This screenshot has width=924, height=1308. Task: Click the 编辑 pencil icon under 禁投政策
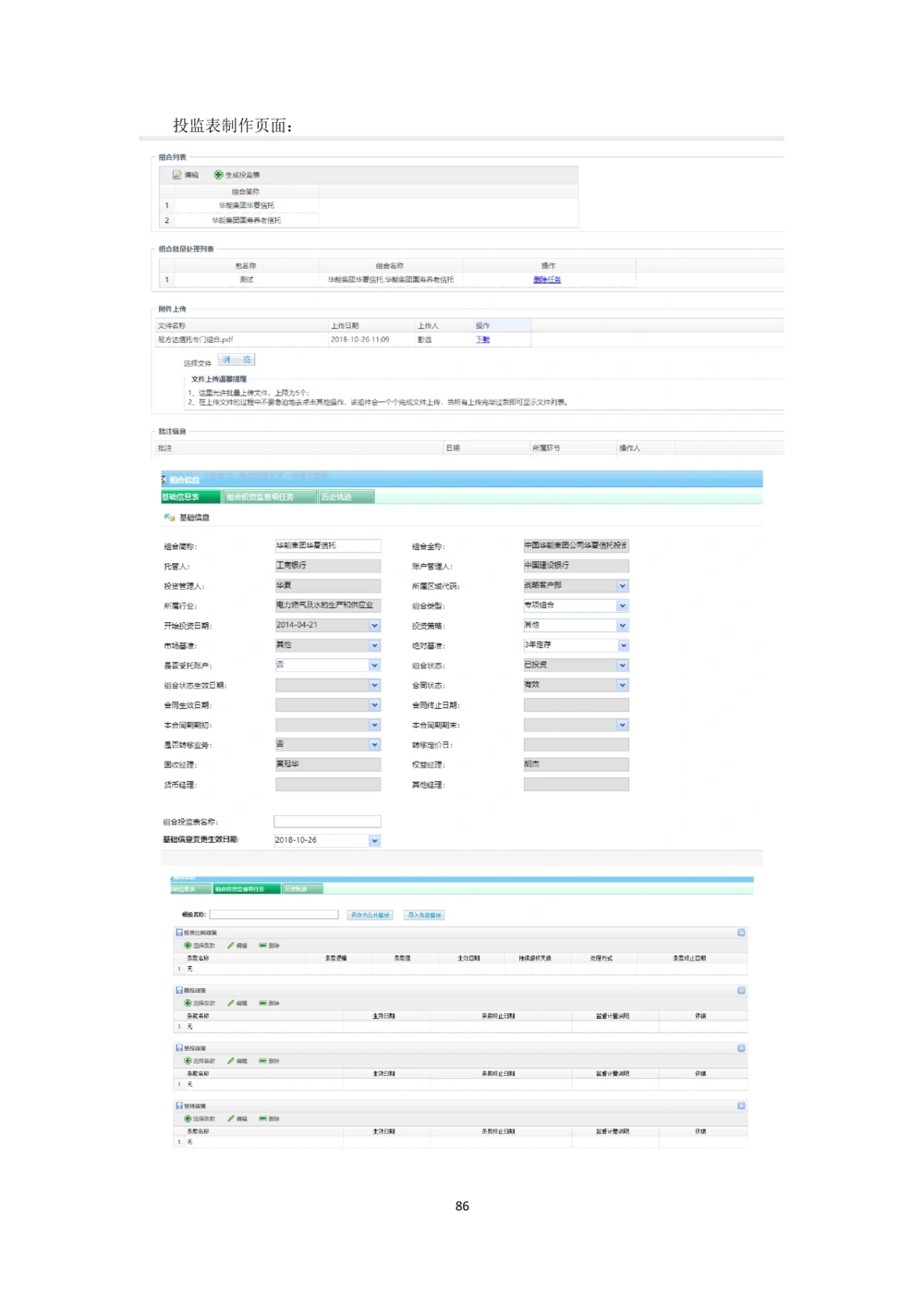tap(231, 1061)
